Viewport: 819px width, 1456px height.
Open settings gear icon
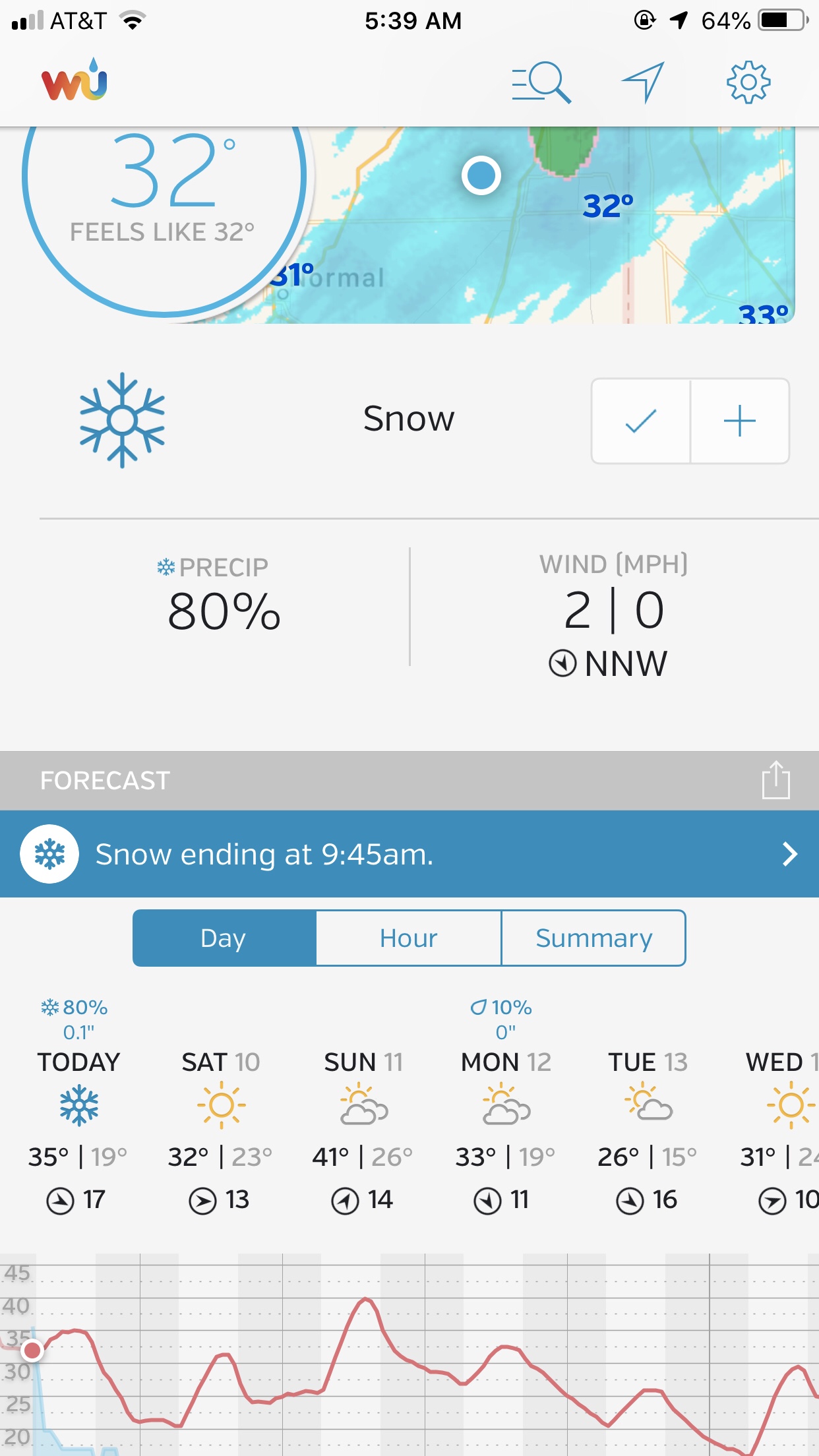tap(748, 82)
